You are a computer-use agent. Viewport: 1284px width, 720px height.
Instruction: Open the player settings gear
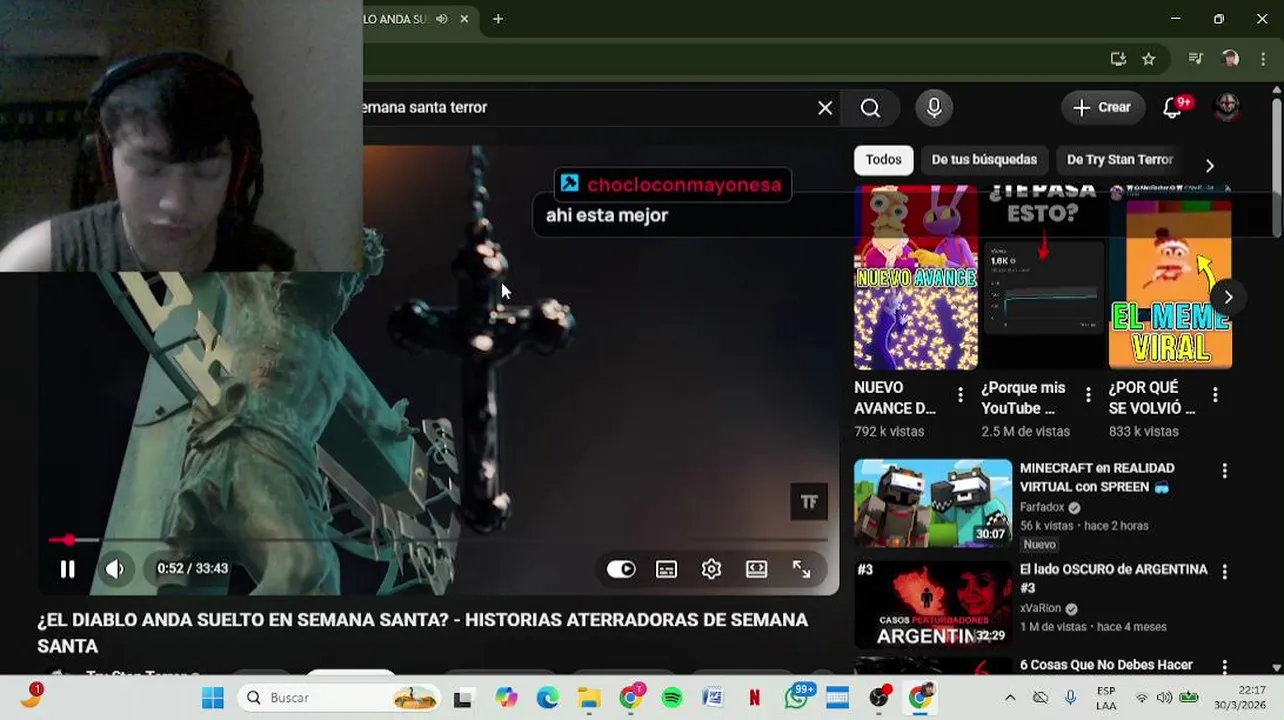(x=711, y=569)
